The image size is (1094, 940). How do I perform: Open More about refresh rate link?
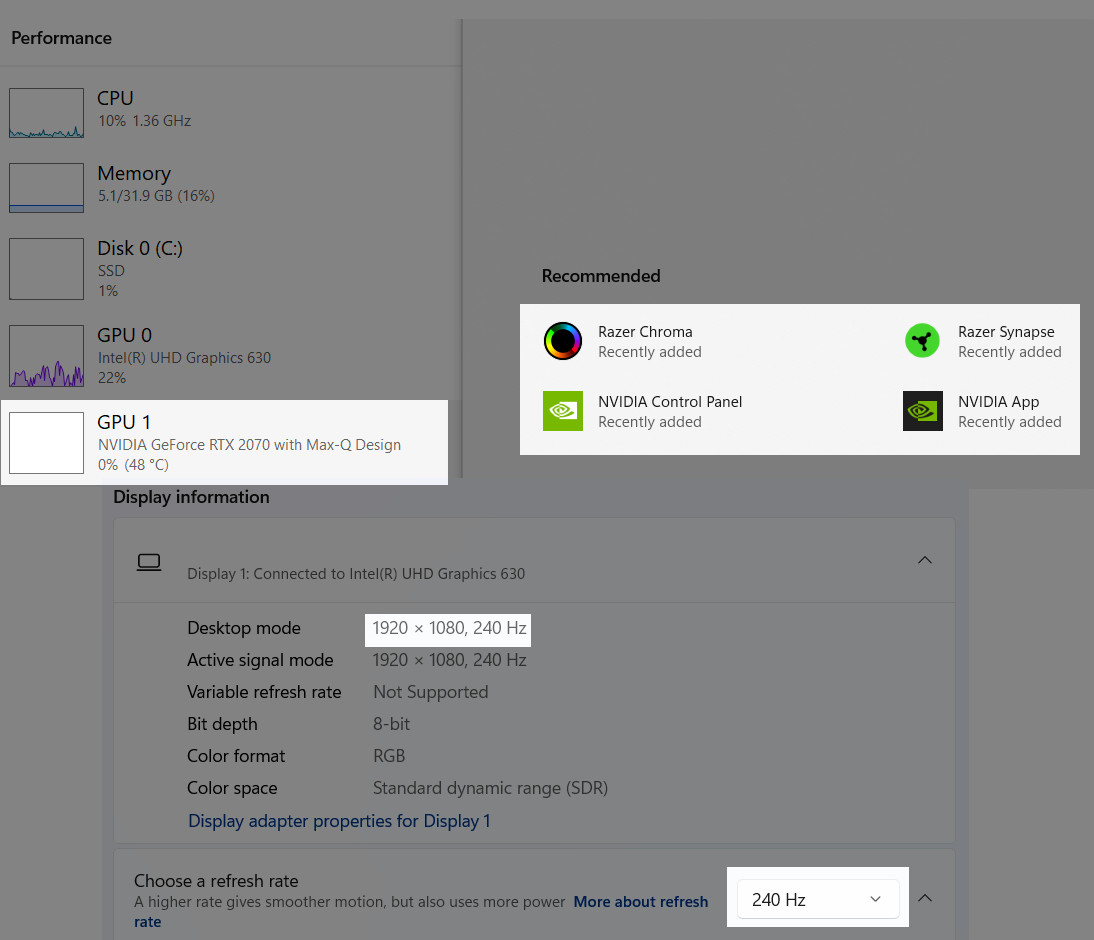tap(640, 902)
